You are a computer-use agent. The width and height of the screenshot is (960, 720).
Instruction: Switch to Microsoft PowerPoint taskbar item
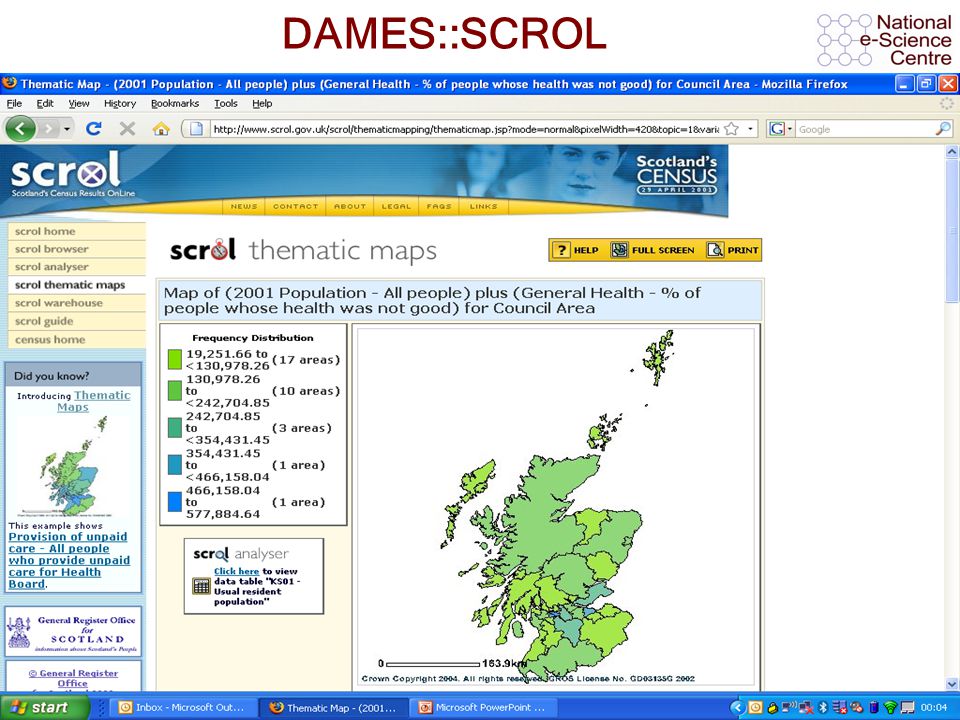484,707
